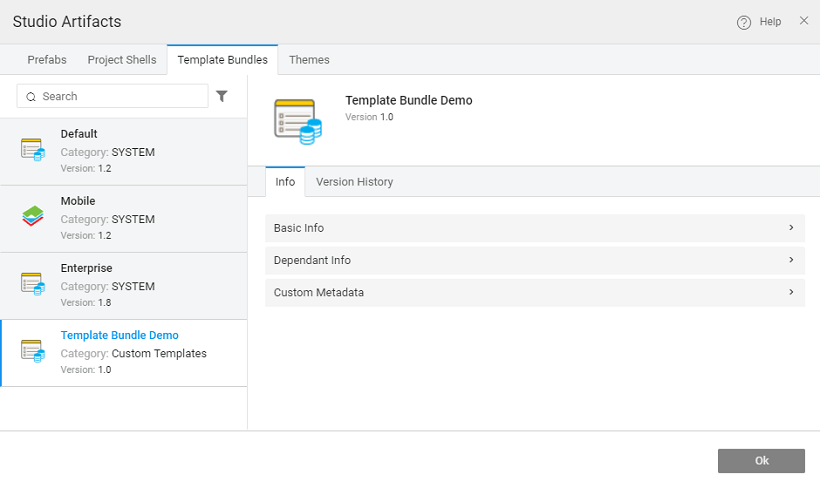Click the Template Bundle Demo list icon

pos(33,351)
